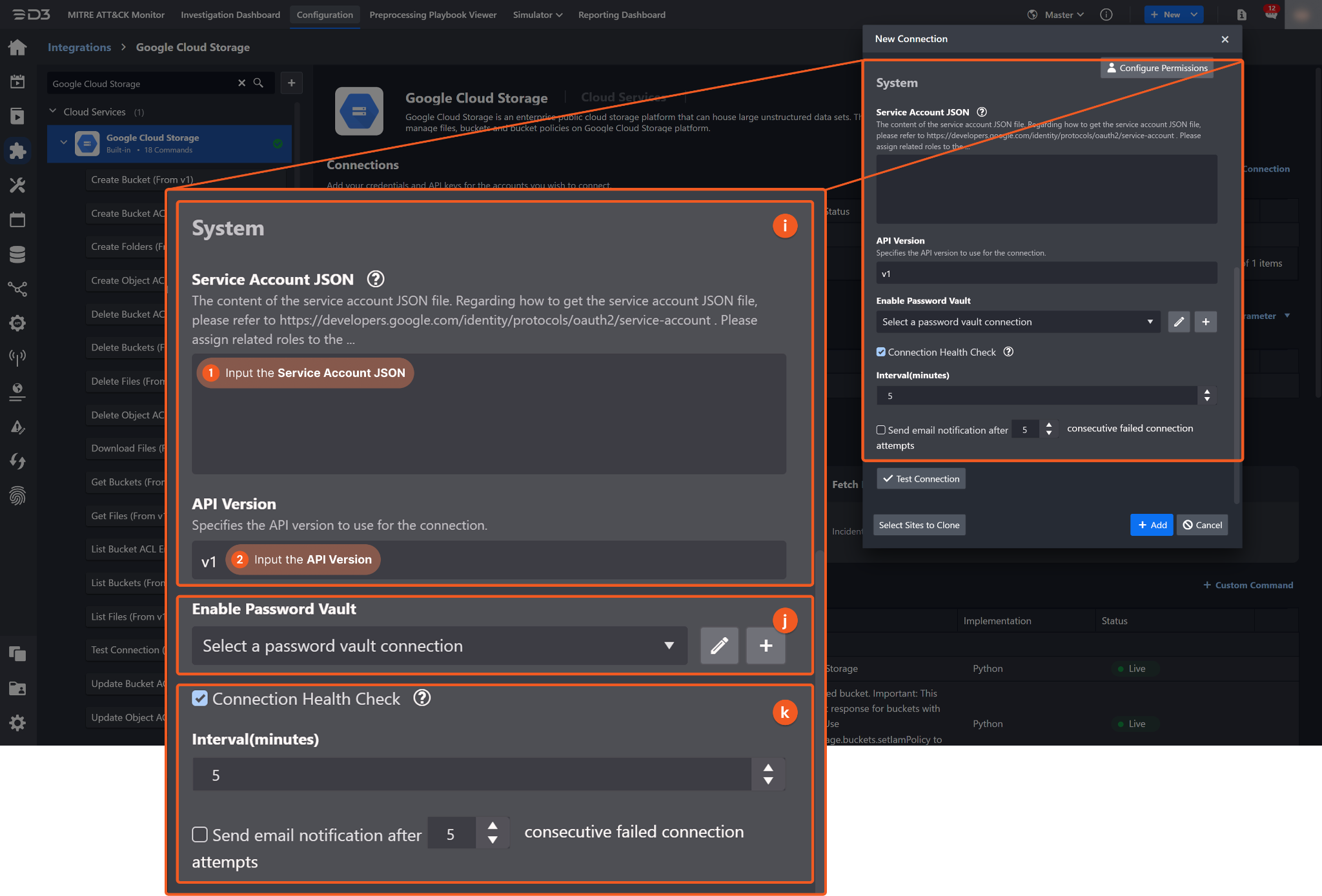This screenshot has width=1322, height=896.
Task: Open the fingerprint icon in the sidebar
Action: pyautogui.click(x=17, y=496)
